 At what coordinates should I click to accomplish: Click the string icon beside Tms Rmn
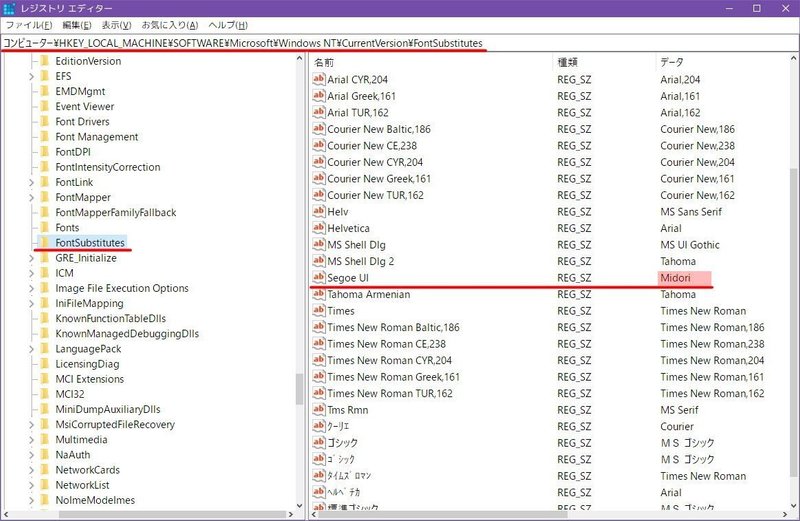click(x=319, y=409)
